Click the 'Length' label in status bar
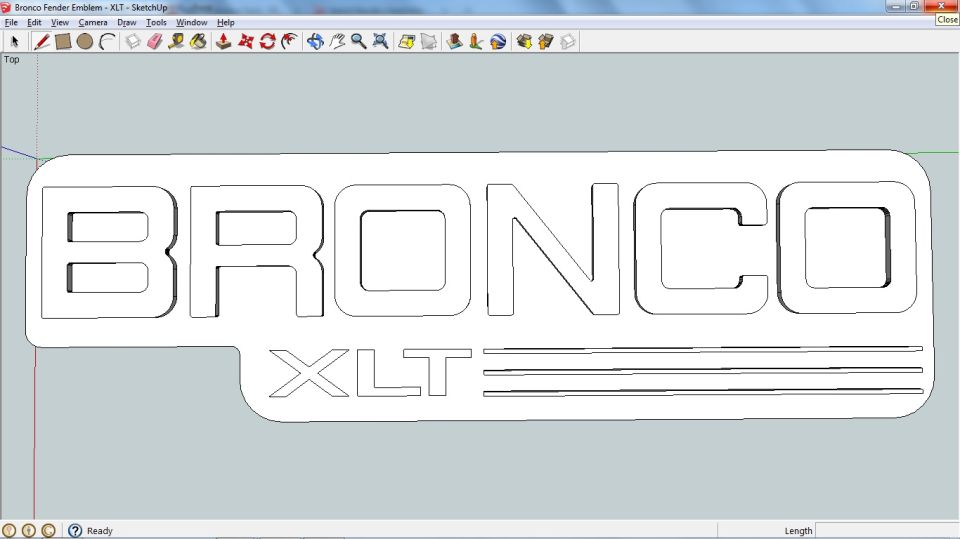The image size is (960, 539). pyautogui.click(x=798, y=531)
